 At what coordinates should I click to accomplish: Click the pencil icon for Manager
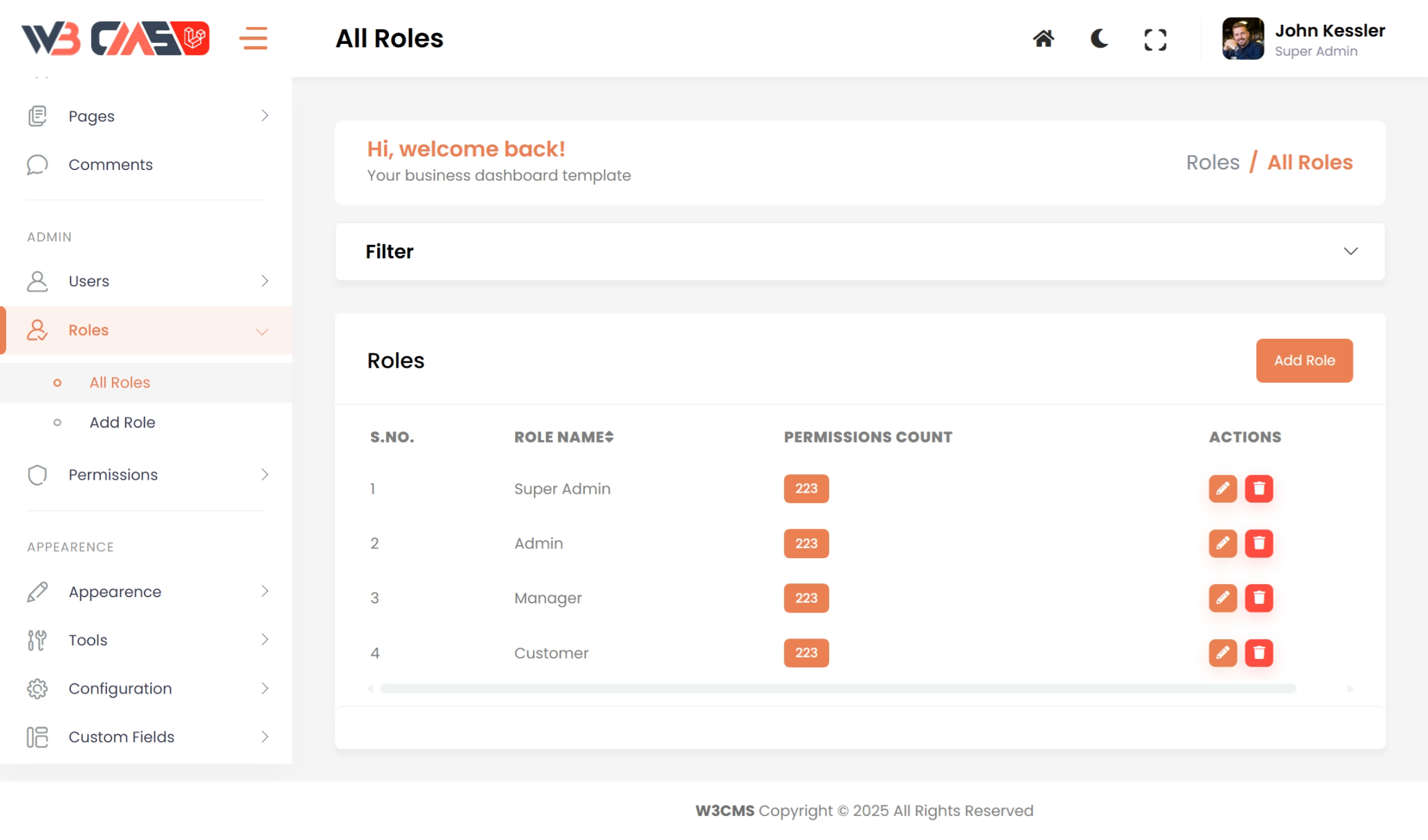coord(1222,598)
